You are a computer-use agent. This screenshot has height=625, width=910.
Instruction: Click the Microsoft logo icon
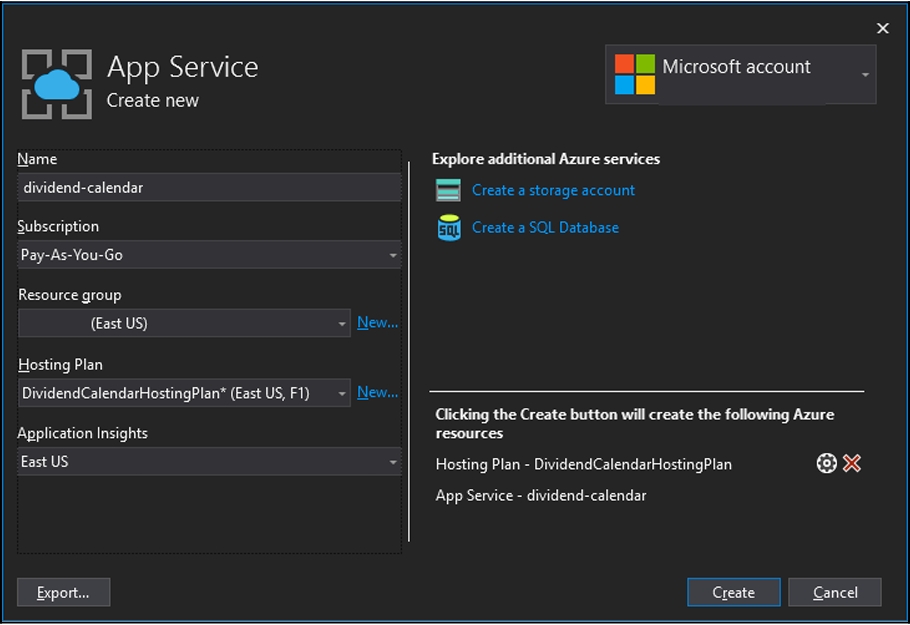click(635, 74)
